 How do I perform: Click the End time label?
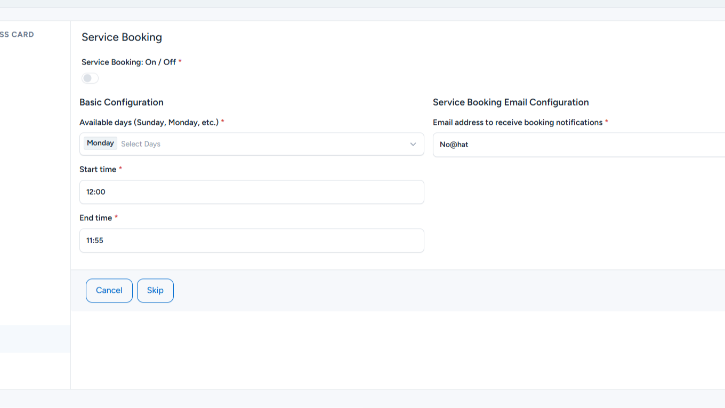[x=96, y=217]
